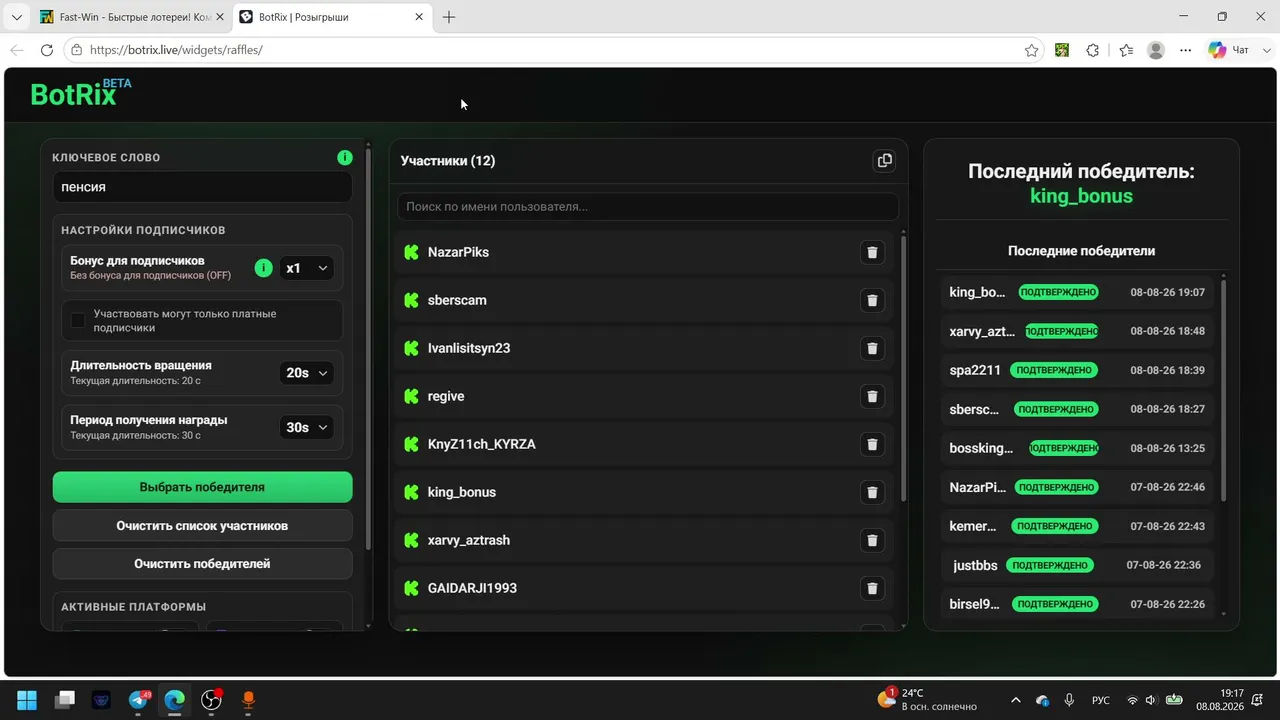1280x720 pixels.
Task: Open the Windows Start menu
Action: point(27,700)
